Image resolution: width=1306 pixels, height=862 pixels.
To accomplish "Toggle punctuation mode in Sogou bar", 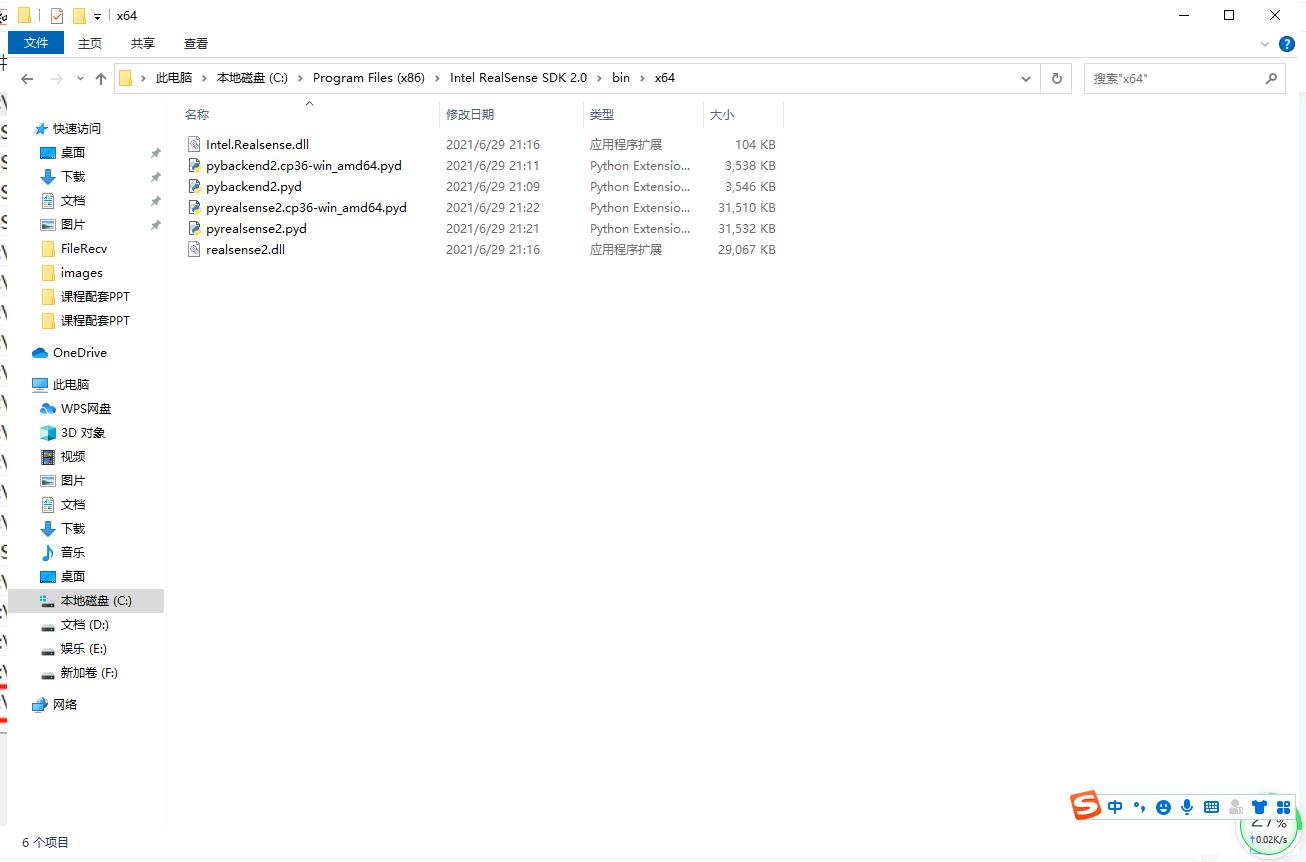I will click(x=1139, y=806).
